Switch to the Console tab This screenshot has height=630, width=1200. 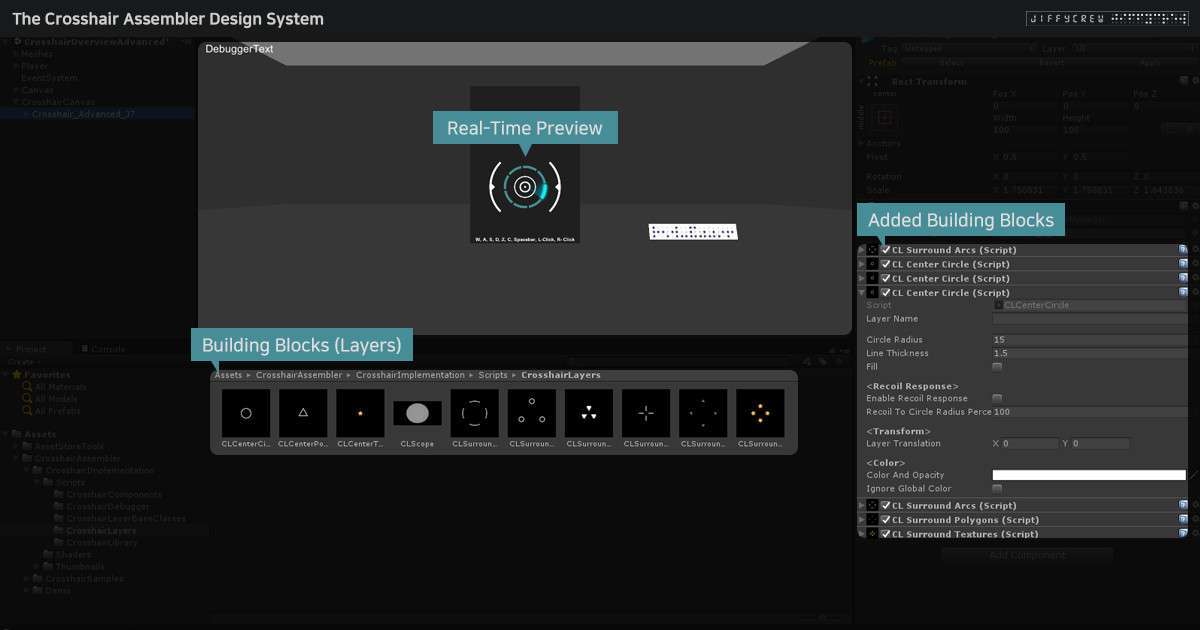102,349
